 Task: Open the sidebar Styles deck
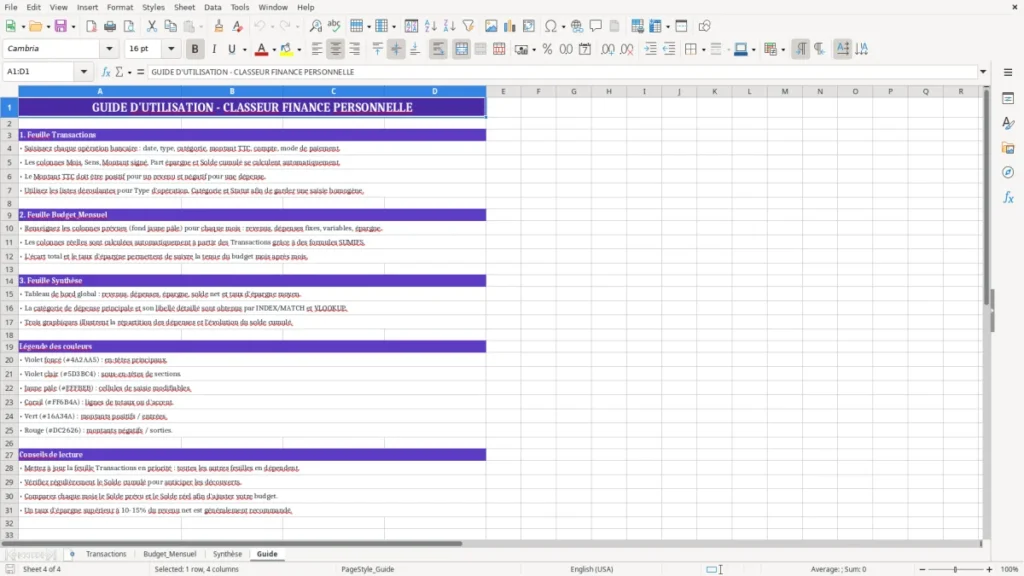[x=1008, y=123]
